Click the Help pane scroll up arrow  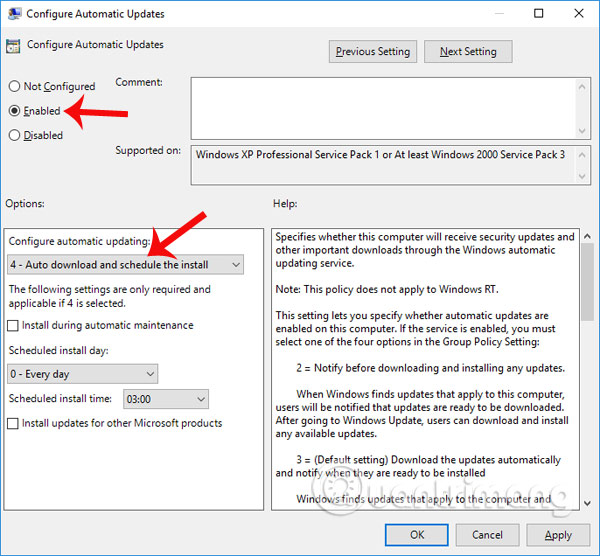(x=587, y=236)
